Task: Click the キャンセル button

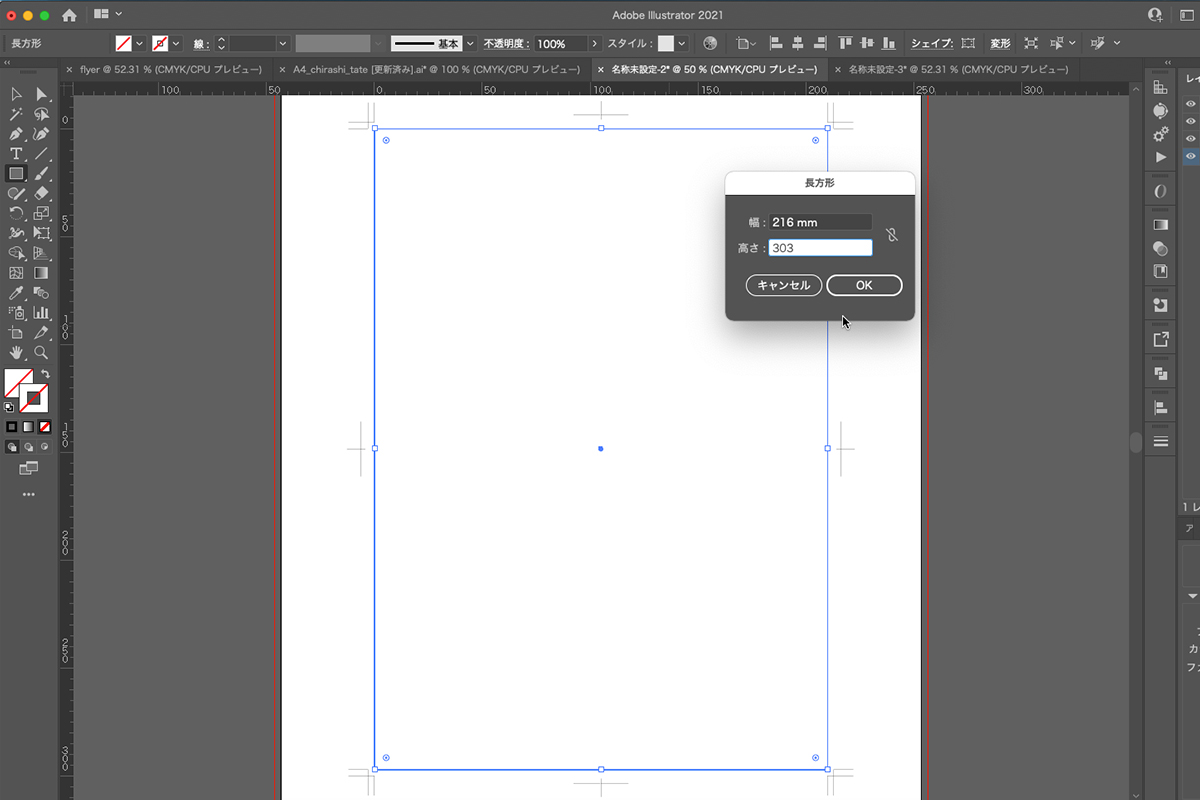Action: click(x=784, y=286)
